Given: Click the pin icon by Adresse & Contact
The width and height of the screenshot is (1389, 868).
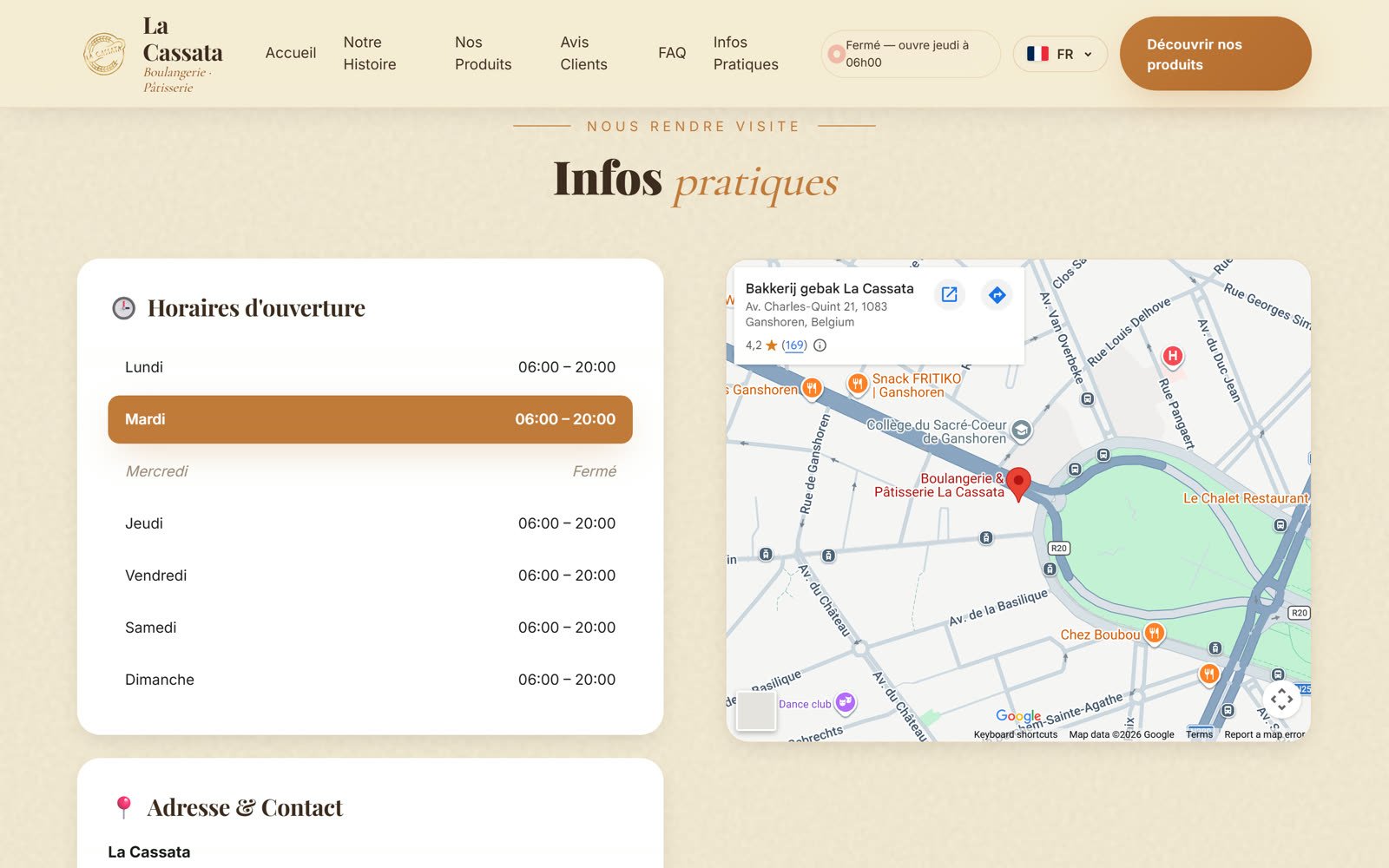Looking at the screenshot, I should pyautogui.click(x=124, y=807).
